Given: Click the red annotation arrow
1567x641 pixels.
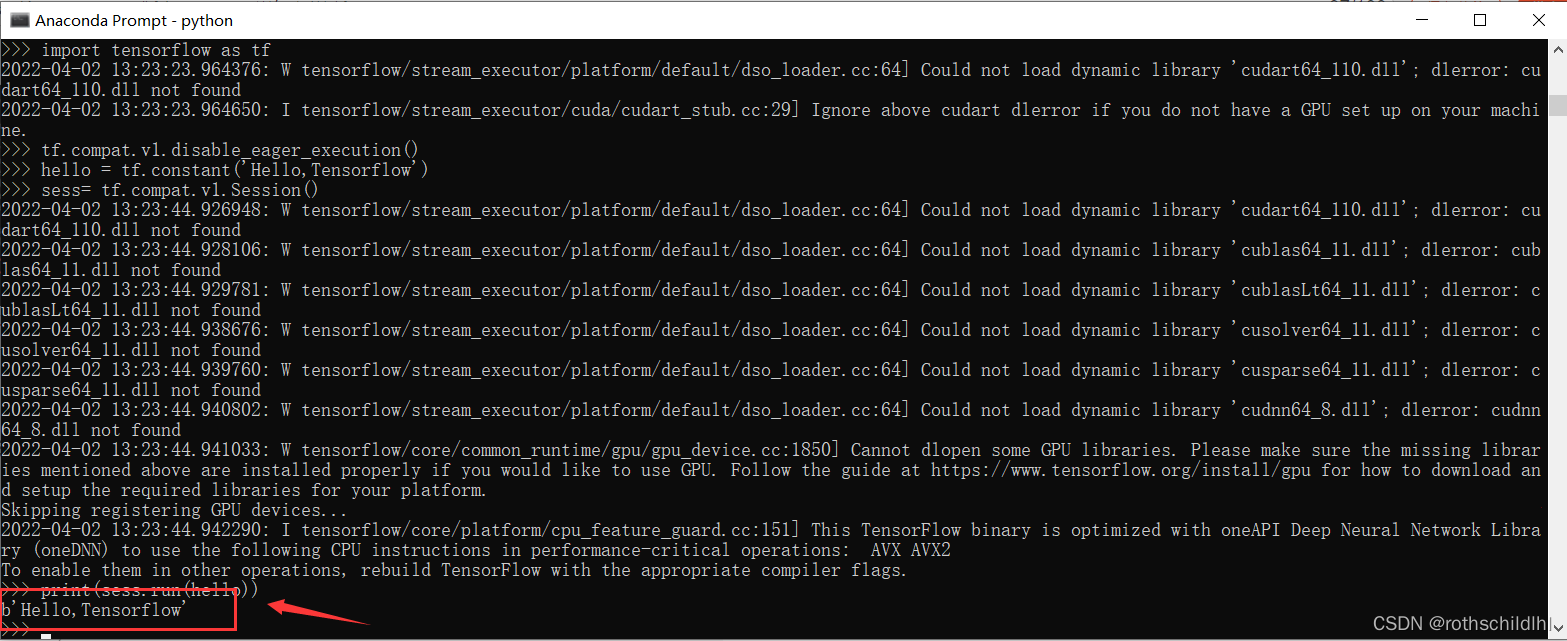Looking at the screenshot, I should (318, 612).
